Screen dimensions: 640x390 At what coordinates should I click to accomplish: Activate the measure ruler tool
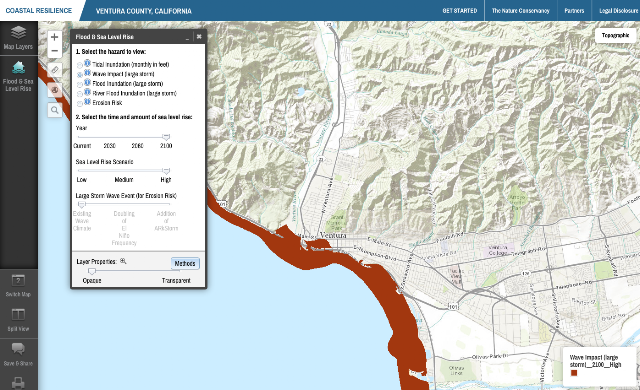55,70
